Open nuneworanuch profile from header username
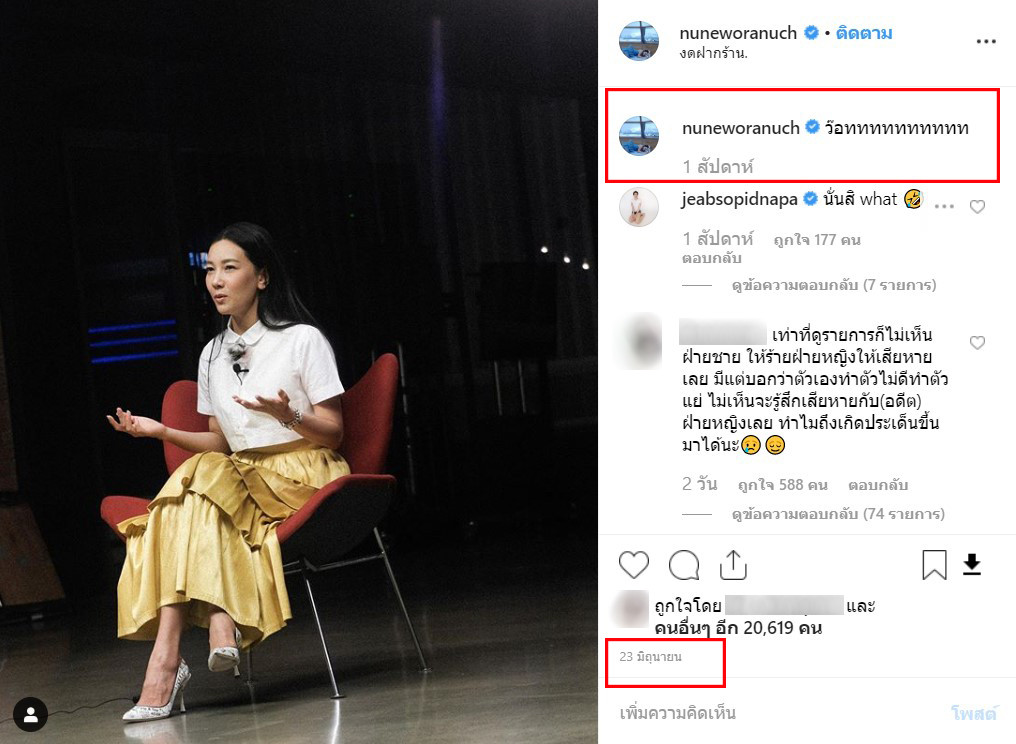The height and width of the screenshot is (744, 1016). coord(738,33)
